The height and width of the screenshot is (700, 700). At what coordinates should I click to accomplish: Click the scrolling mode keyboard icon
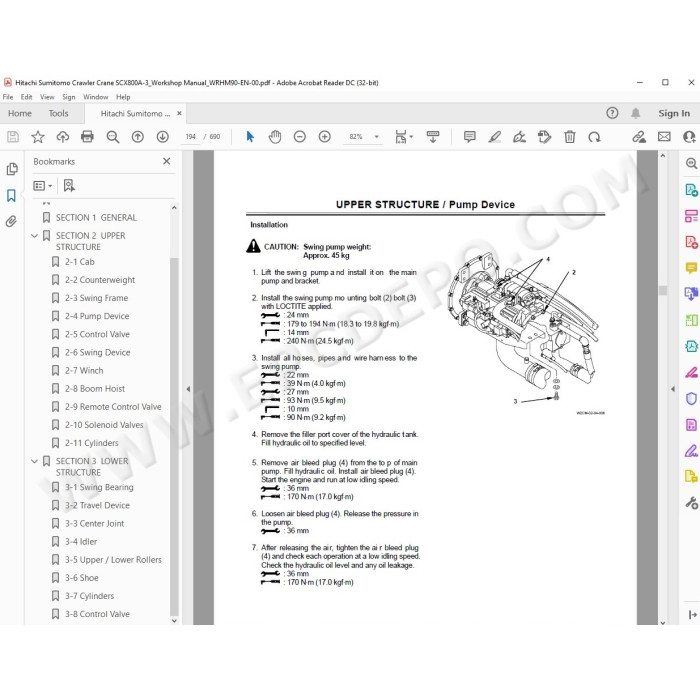[433, 137]
